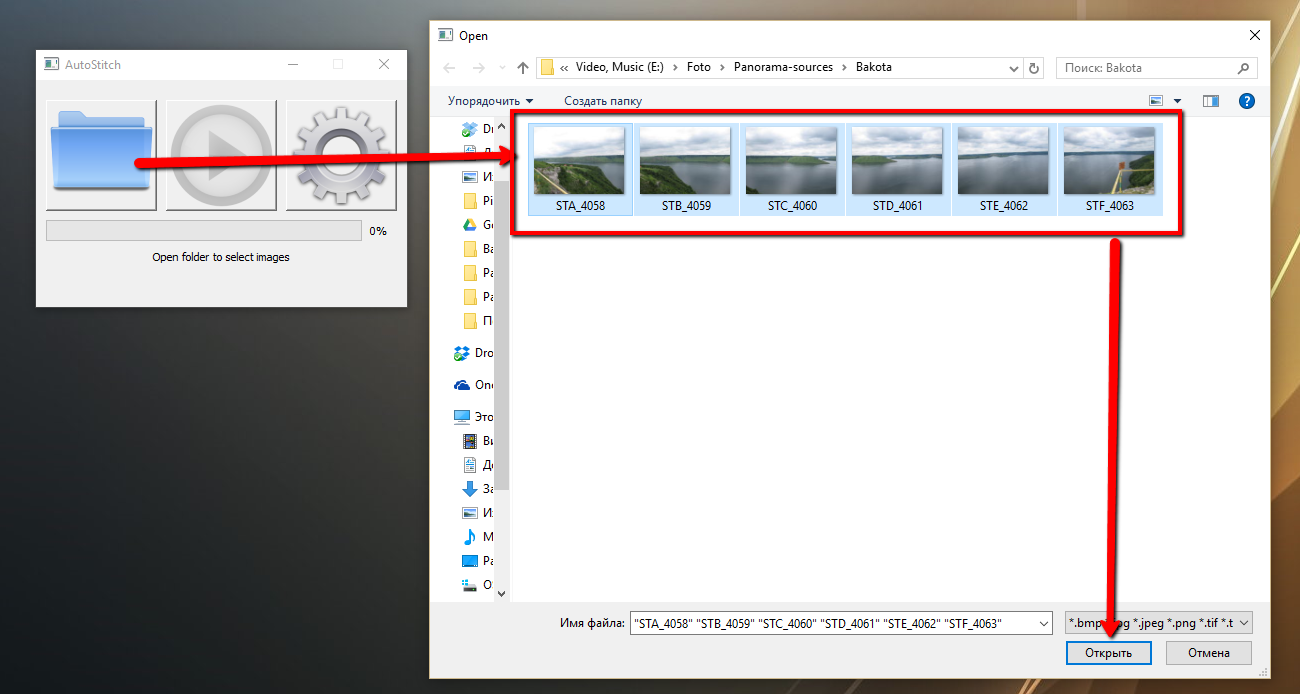Refresh the Bakota folder listing
Screen dimensions: 1300x694
pyautogui.click(x=1034, y=68)
